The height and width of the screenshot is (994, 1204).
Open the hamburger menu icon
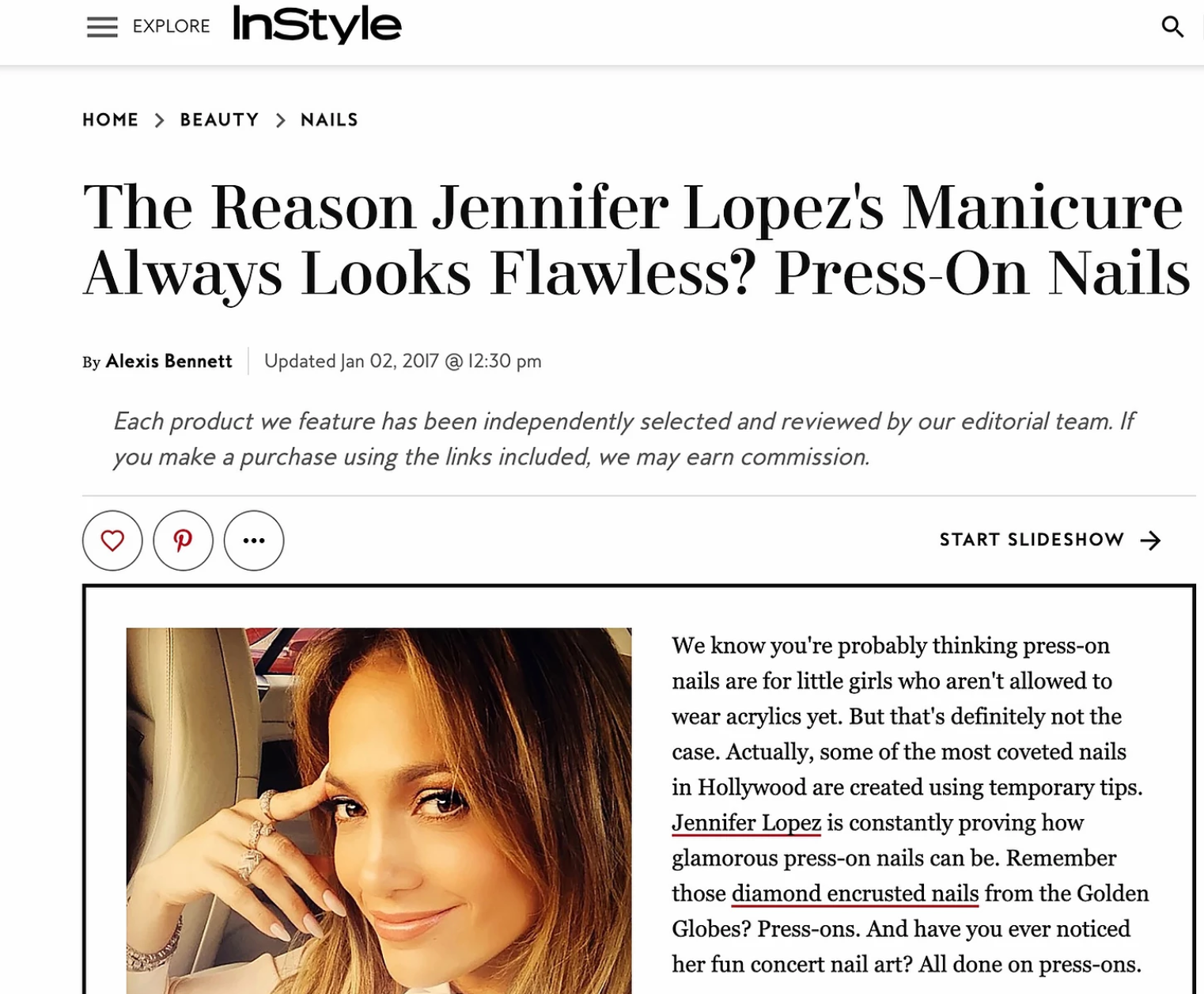102,27
